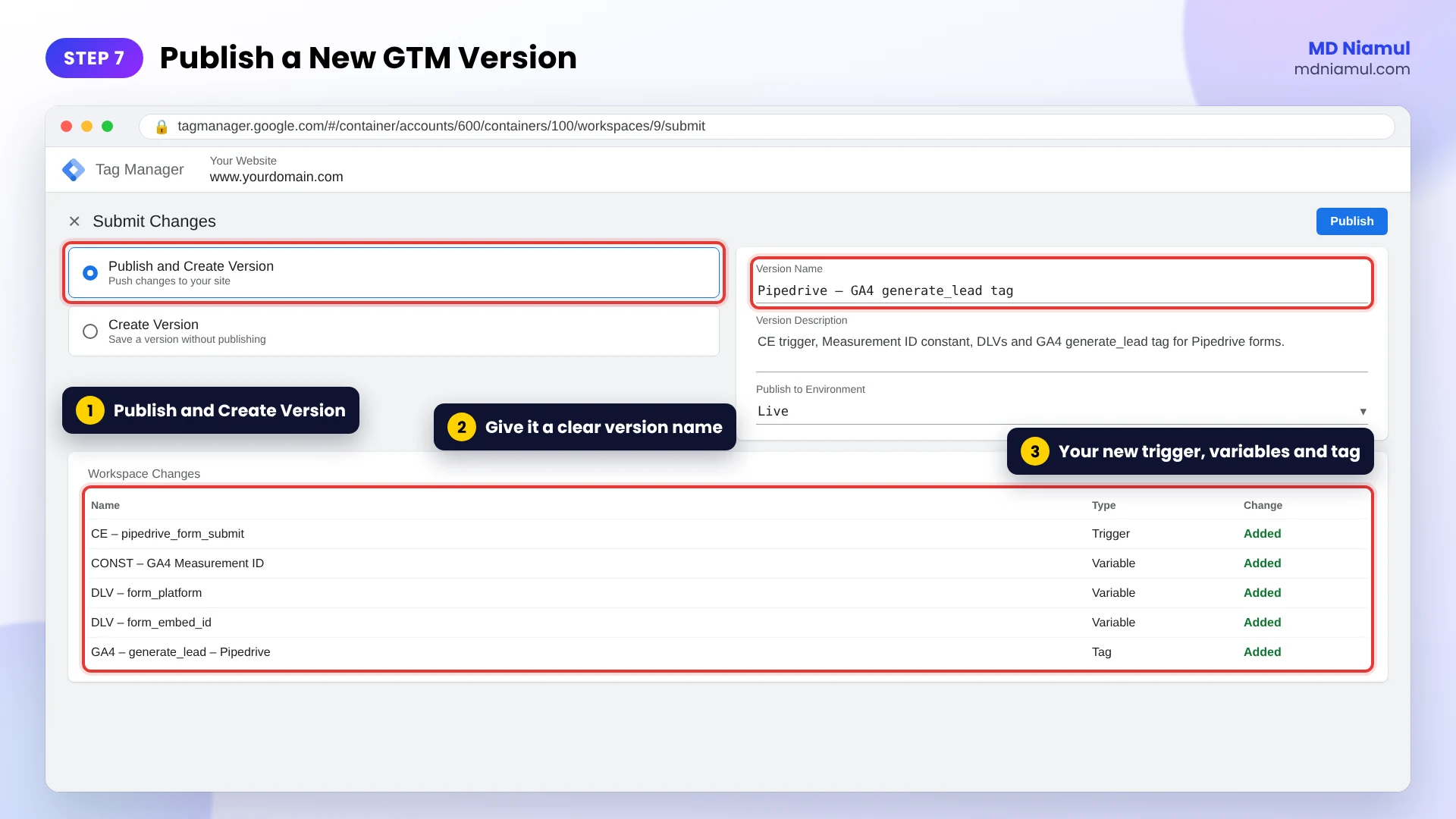Select the DLV – form_platform entry
Image resolution: width=1456 pixels, height=819 pixels.
(x=728, y=593)
